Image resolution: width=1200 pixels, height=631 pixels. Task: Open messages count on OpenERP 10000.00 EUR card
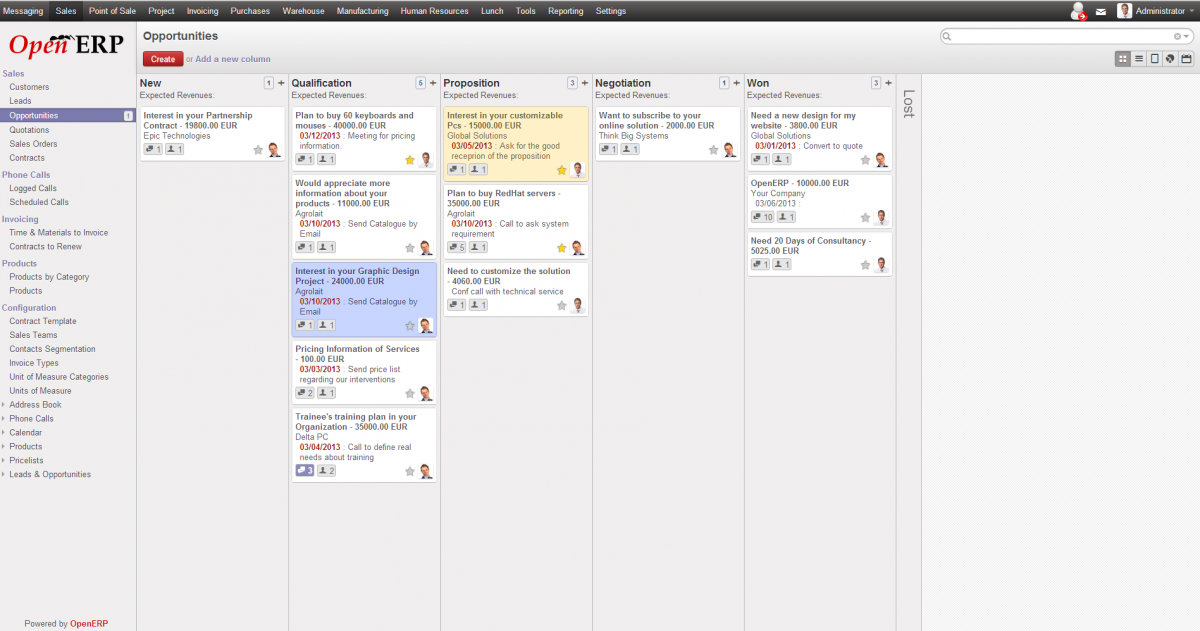pos(762,216)
